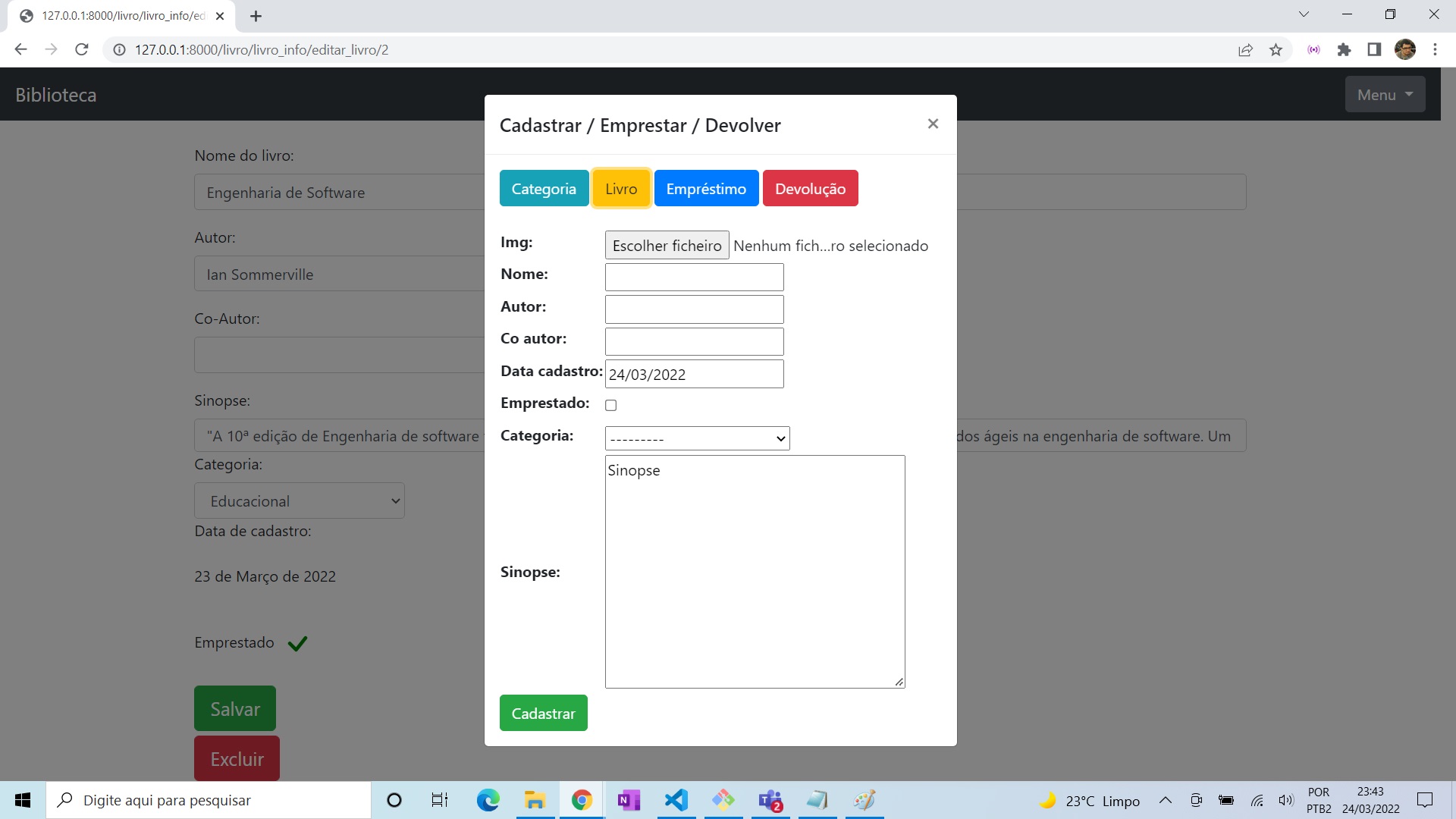Viewport: 1456px width, 819px height.
Task: Toggle the Emprestado checkbox
Action: [610, 405]
